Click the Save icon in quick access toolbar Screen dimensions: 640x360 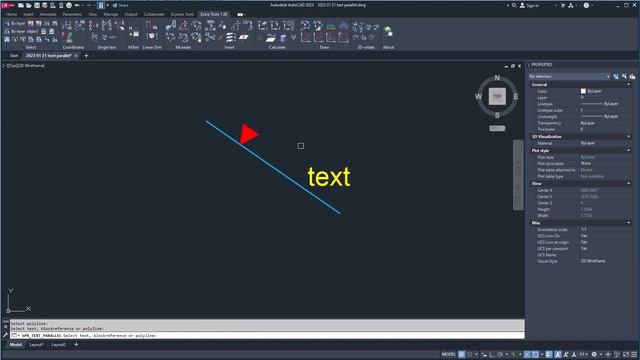(x=37, y=5)
